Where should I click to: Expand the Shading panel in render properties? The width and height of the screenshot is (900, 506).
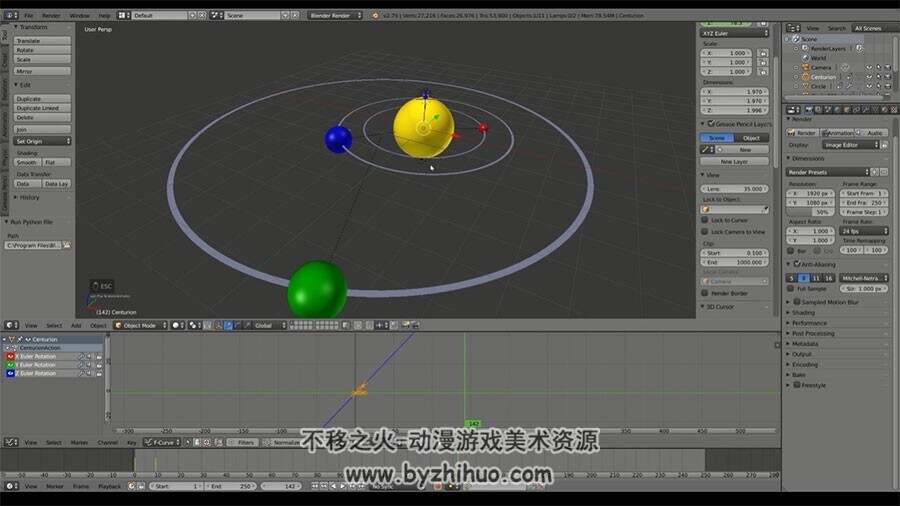point(802,313)
